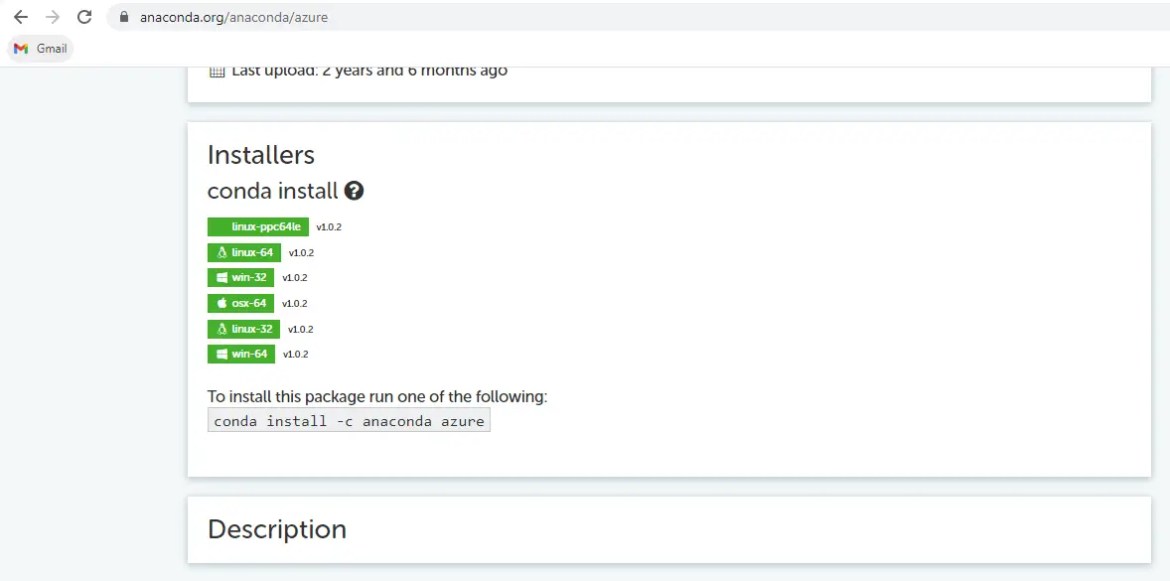
Task: View site info via the padlock icon
Action: pyautogui.click(x=124, y=17)
